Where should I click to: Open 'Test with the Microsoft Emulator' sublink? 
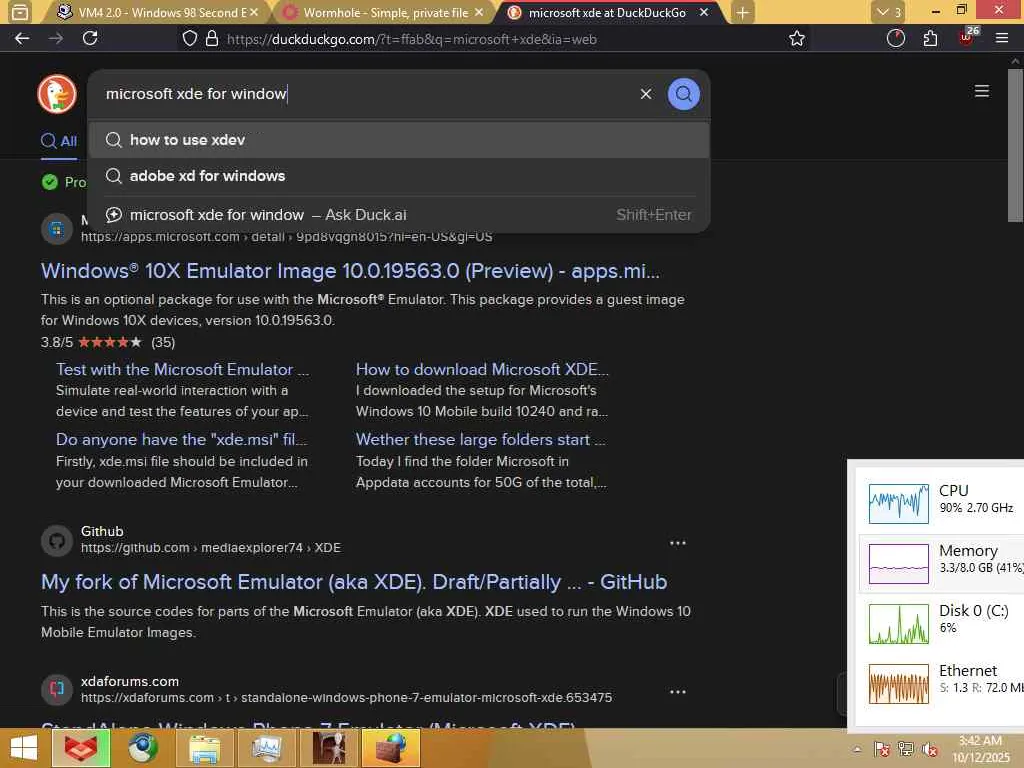point(182,370)
